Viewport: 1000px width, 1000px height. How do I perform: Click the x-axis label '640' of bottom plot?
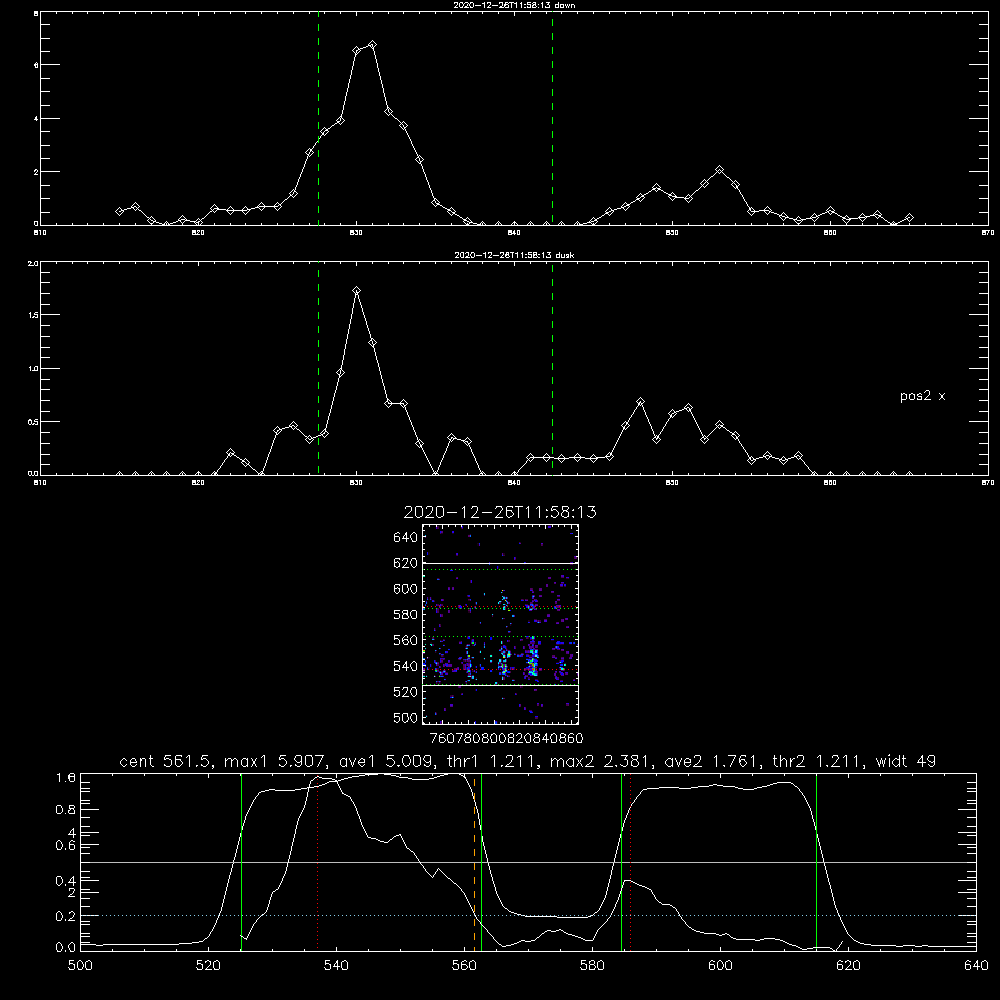tap(976, 966)
